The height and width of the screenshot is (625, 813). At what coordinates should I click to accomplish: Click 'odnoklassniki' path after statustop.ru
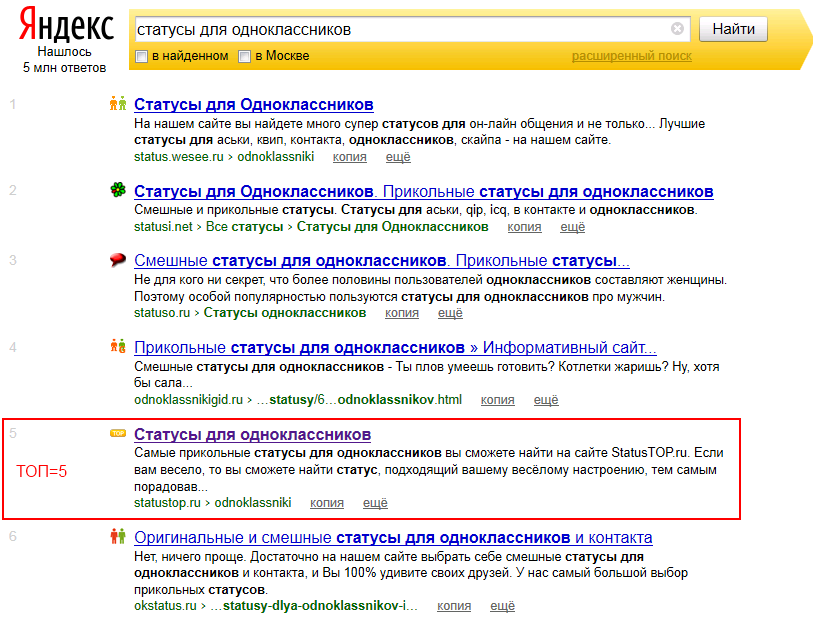point(253,503)
